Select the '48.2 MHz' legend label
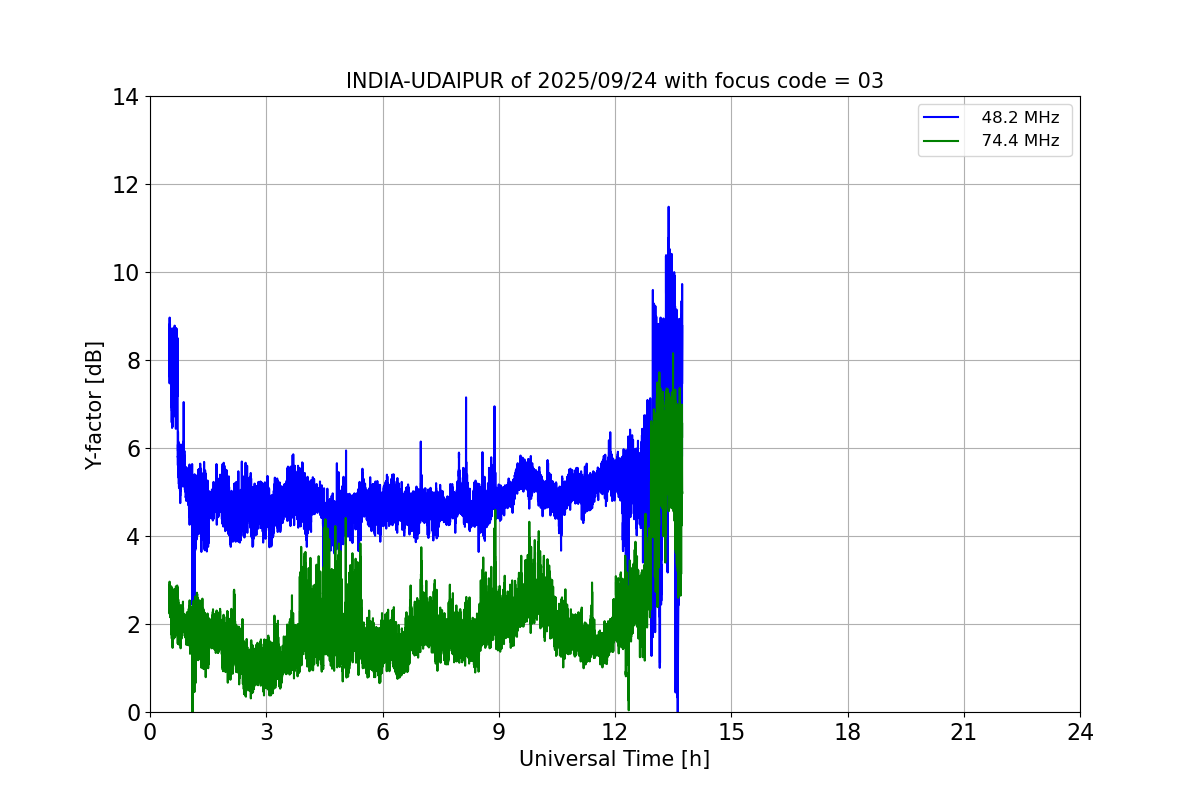The image size is (1200, 800). pos(1020,118)
